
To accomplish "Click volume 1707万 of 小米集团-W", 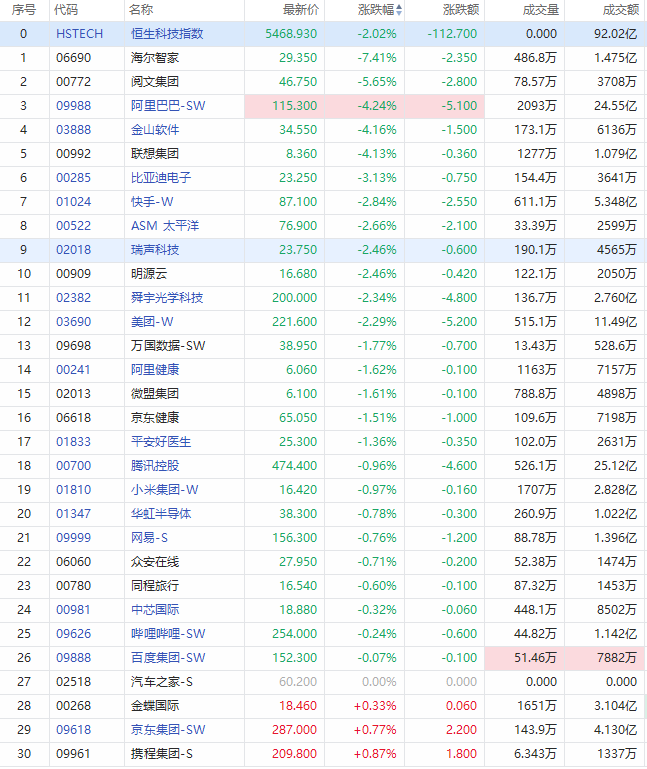I will (x=537, y=490).
